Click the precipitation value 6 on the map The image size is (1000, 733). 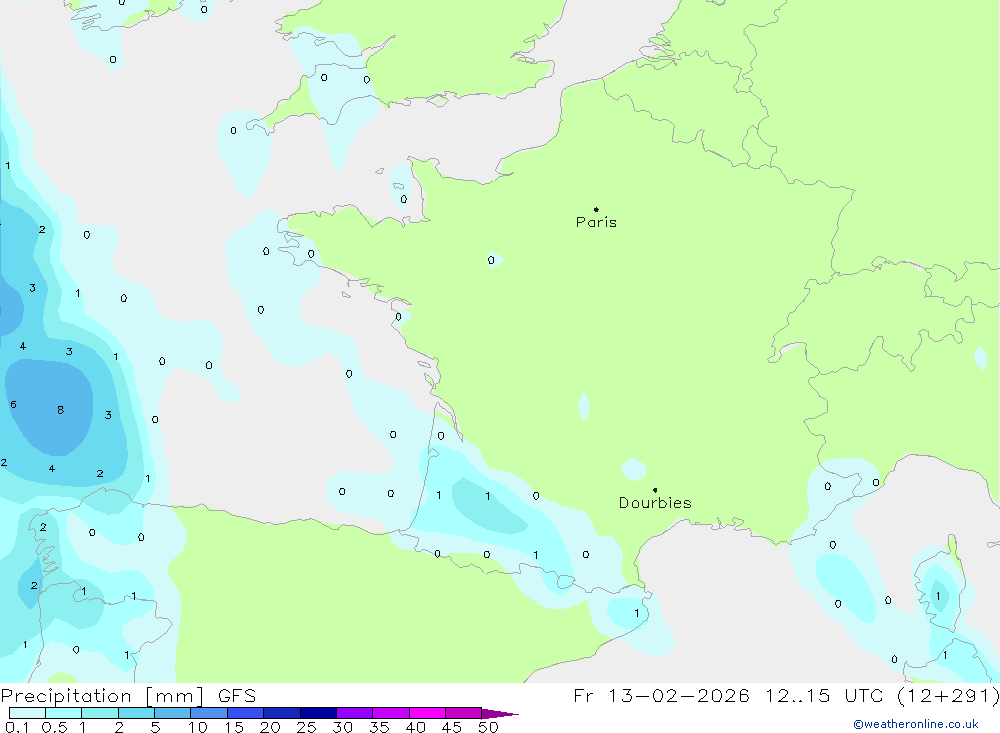pyautogui.click(x=13, y=404)
